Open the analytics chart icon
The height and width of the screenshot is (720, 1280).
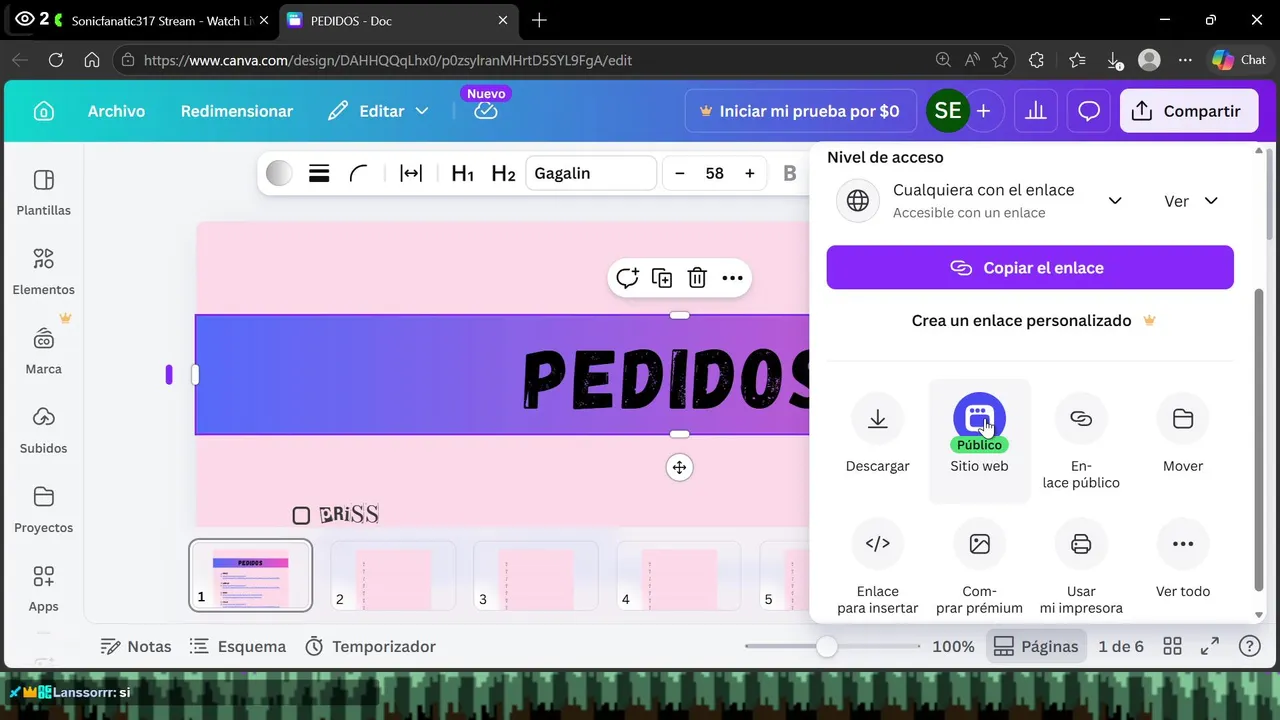pyautogui.click(x=1036, y=111)
